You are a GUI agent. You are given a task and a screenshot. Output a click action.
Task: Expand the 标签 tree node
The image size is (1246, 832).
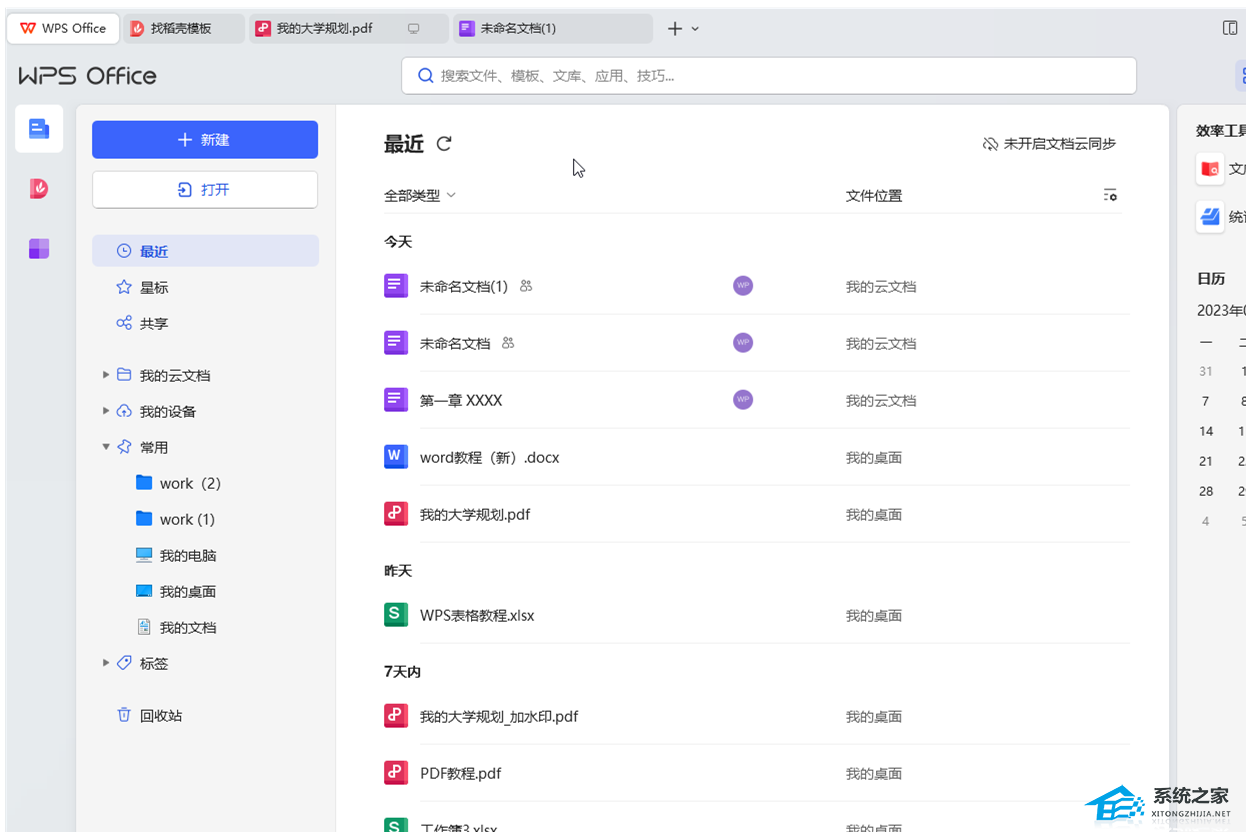[106, 663]
